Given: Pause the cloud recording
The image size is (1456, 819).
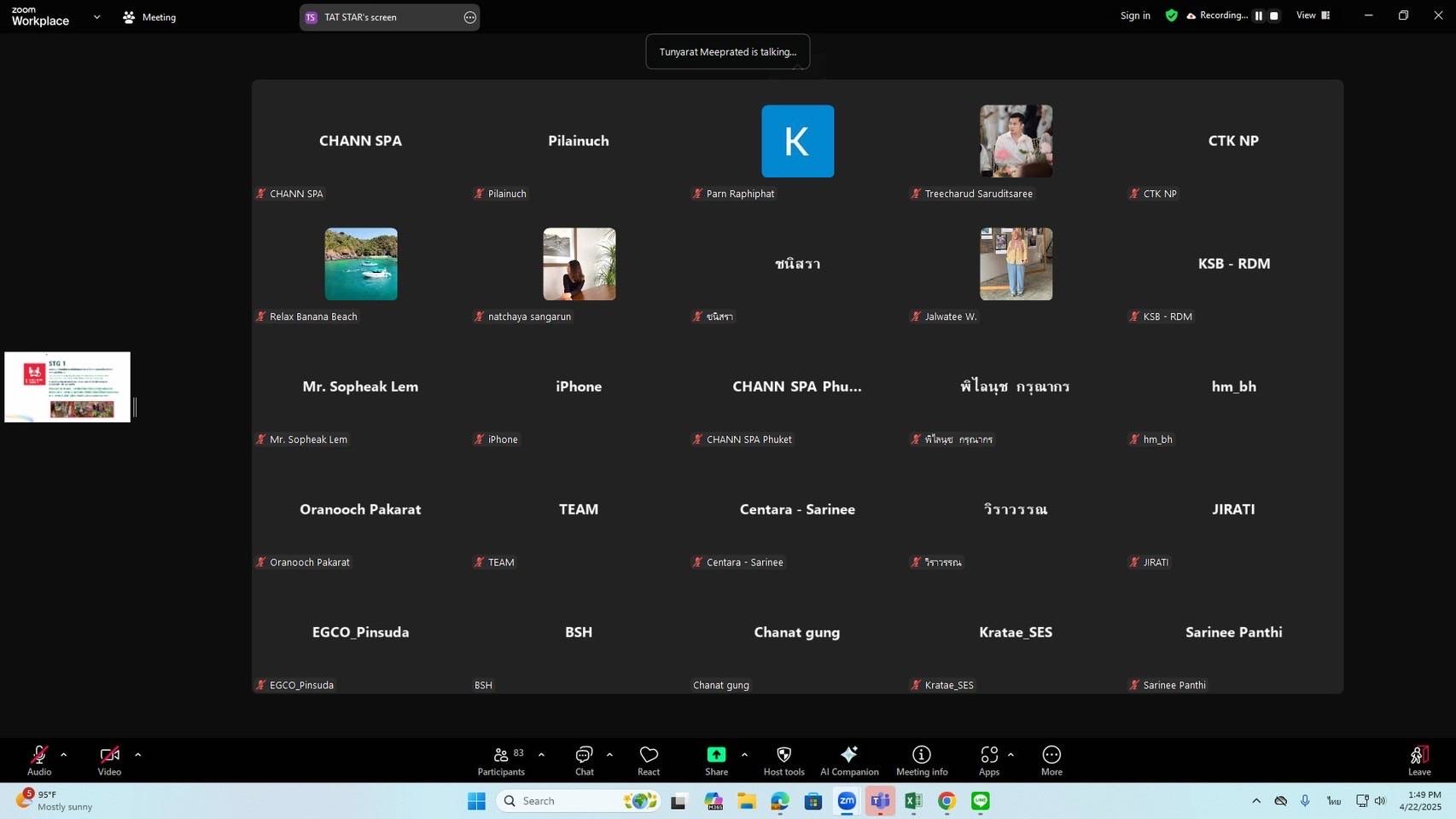Looking at the screenshot, I should [1258, 15].
